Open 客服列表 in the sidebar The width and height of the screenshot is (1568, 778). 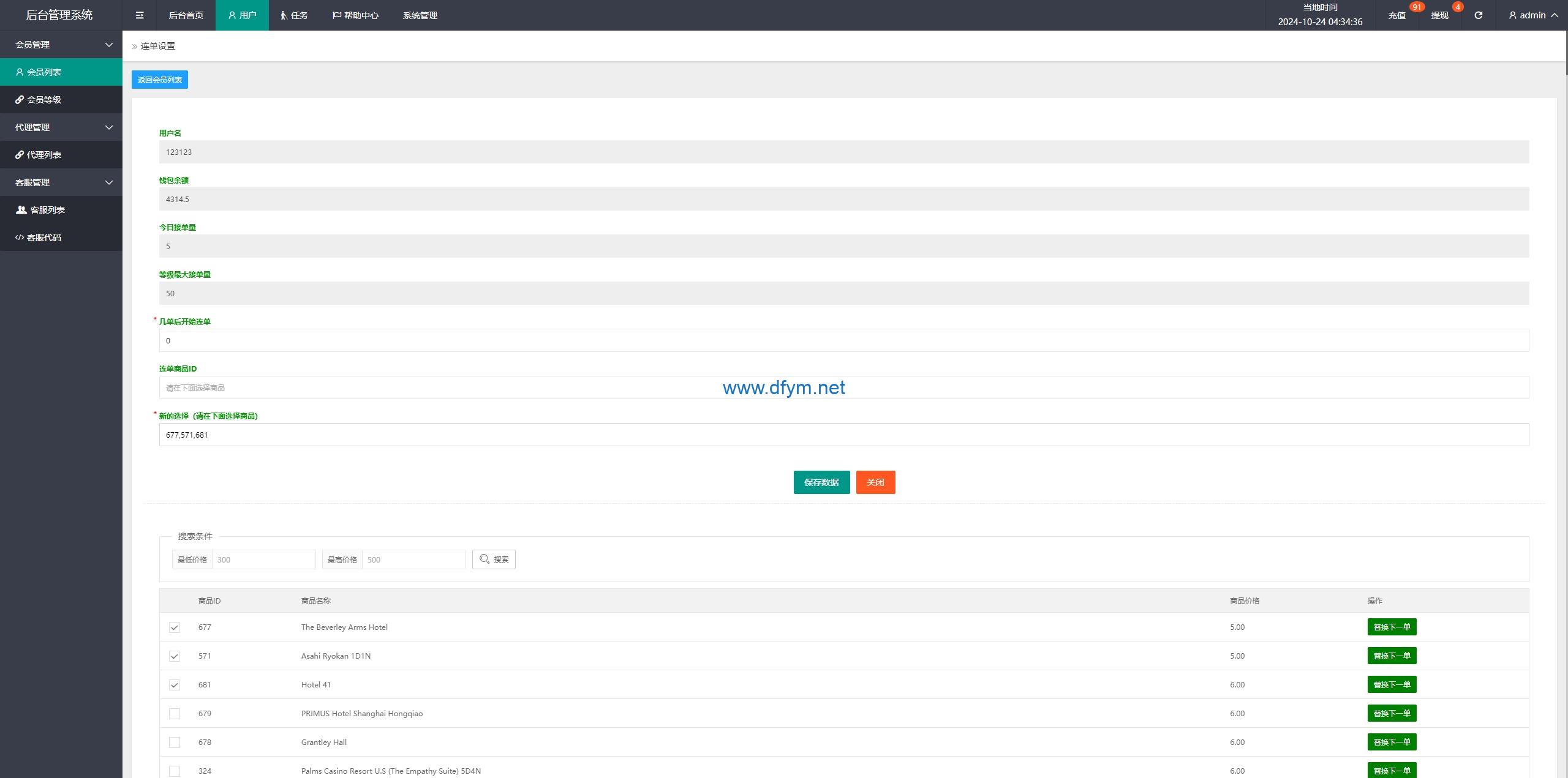point(61,210)
